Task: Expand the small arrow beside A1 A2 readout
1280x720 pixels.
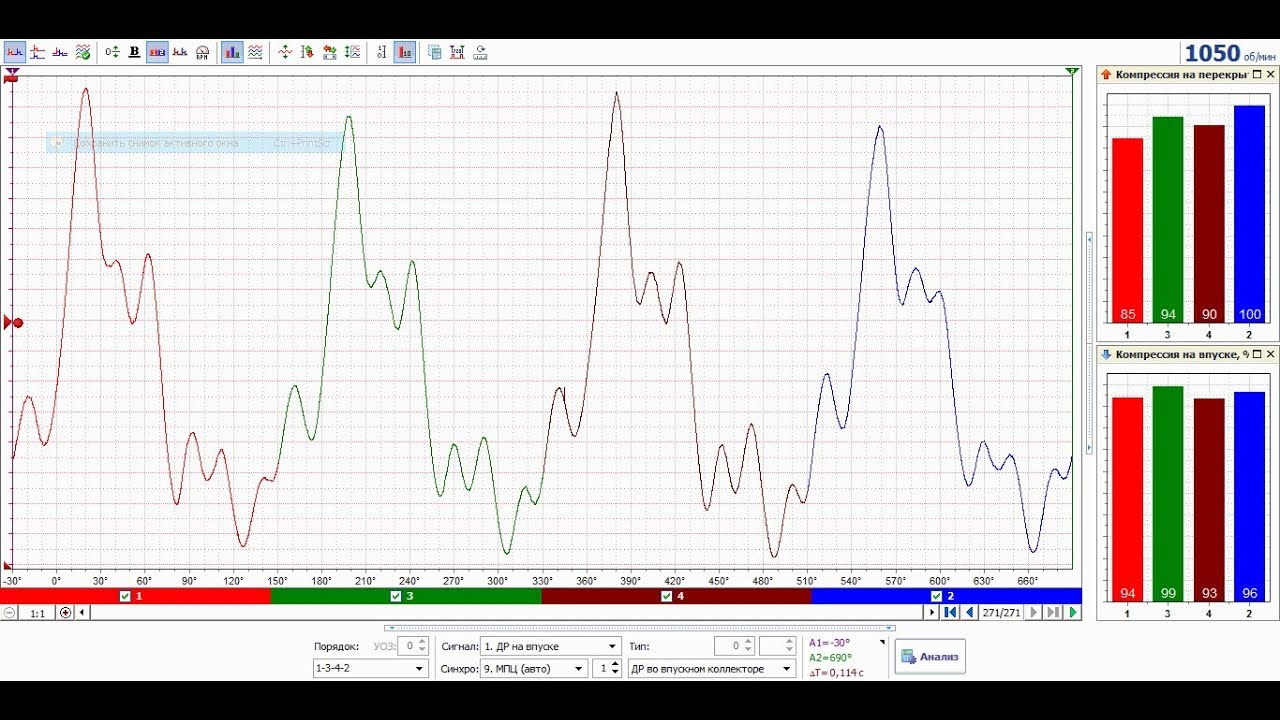Action: pyautogui.click(x=882, y=642)
